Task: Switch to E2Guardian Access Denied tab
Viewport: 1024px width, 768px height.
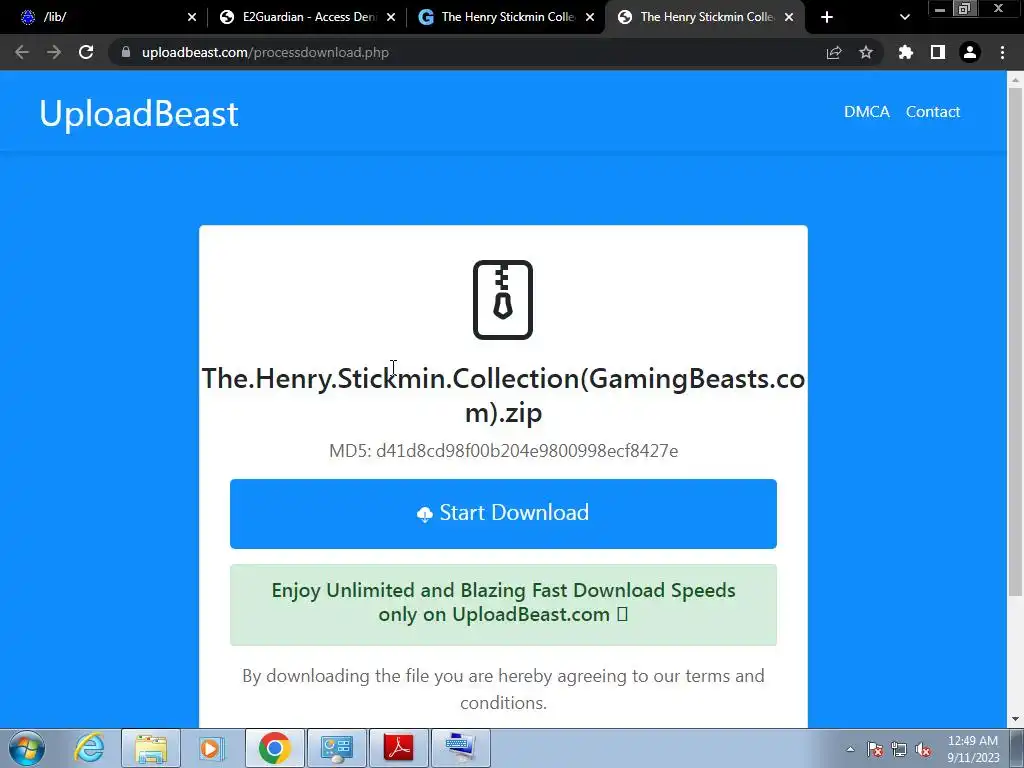Action: (307, 17)
